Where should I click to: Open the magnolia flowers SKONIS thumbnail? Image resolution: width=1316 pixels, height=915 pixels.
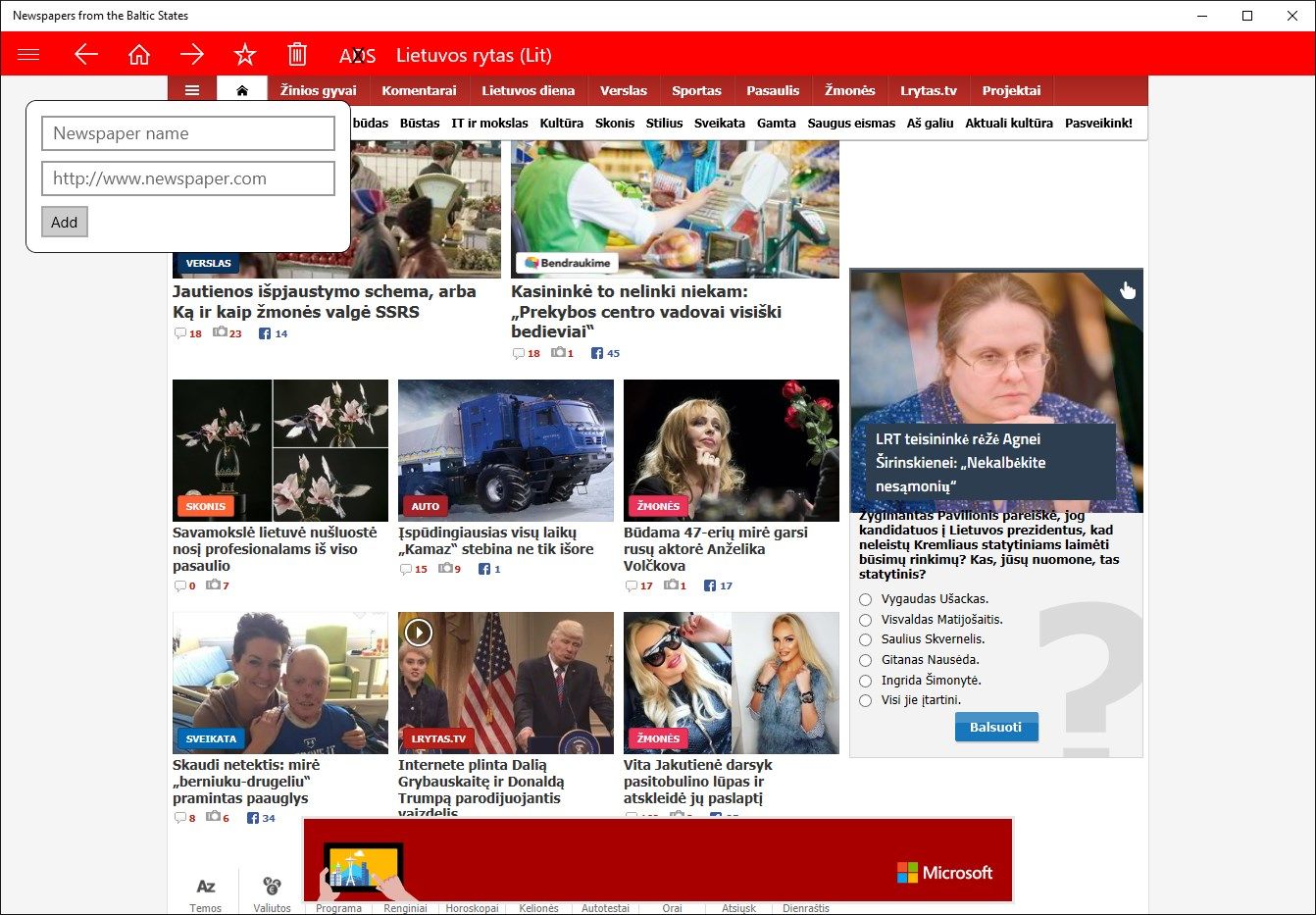pos(280,450)
